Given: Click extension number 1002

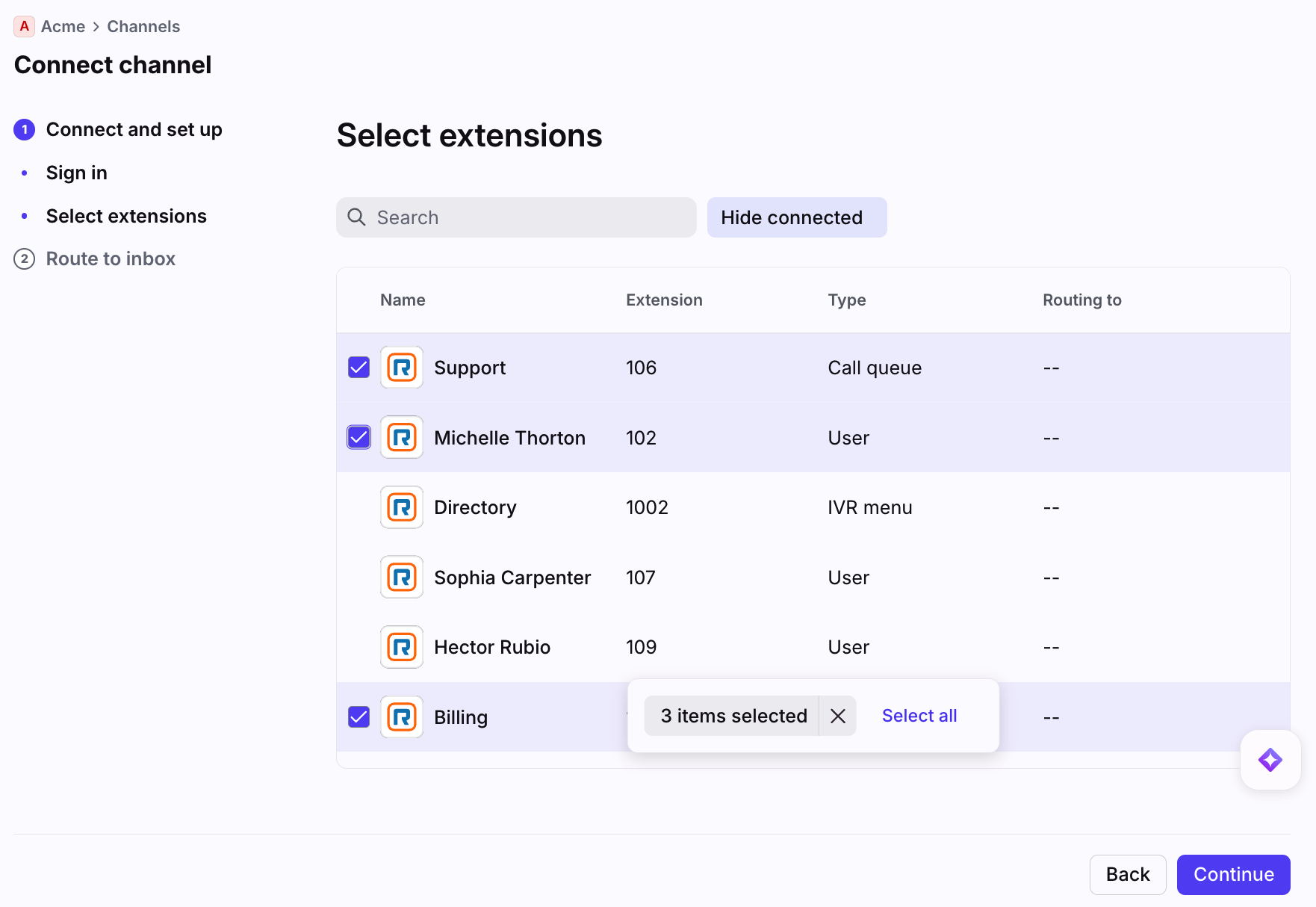Looking at the screenshot, I should coord(647,507).
